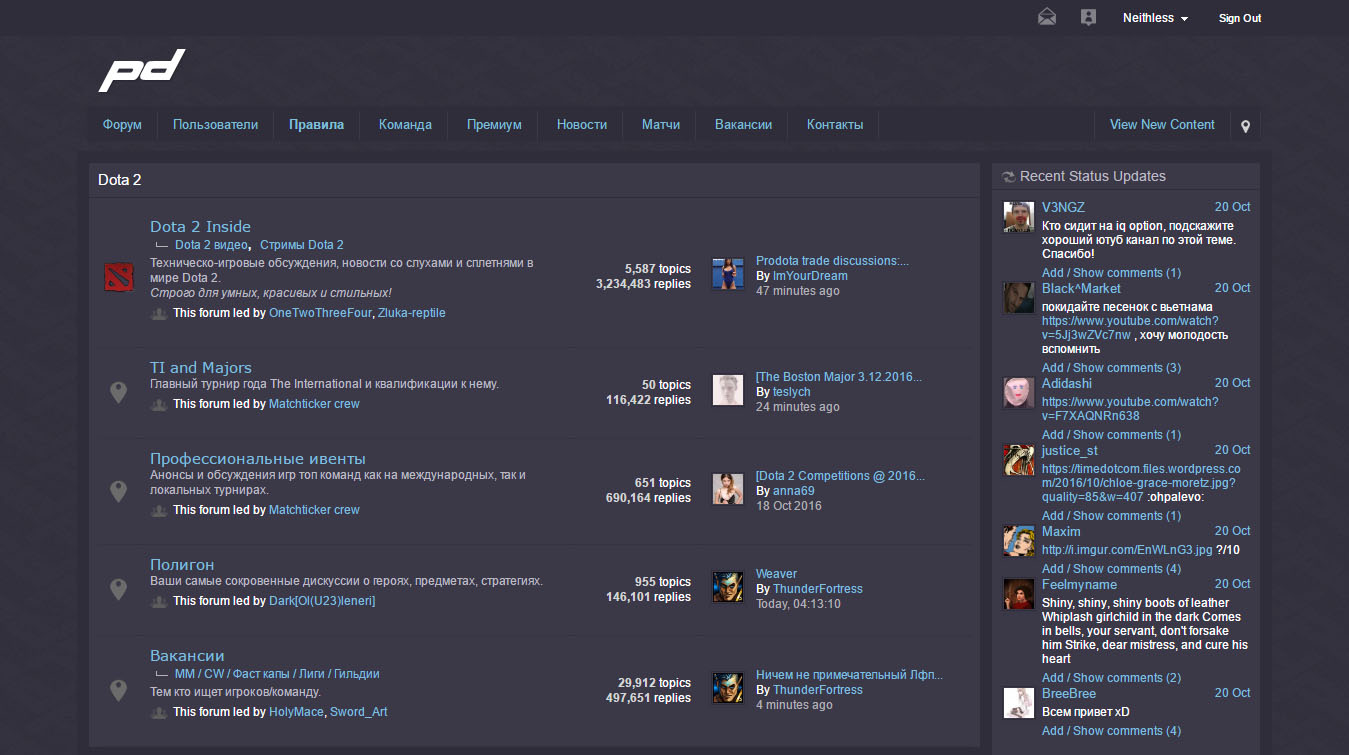This screenshot has width=1349, height=755.
Task: Show comments on Black^Market's status
Action: click(x=1111, y=368)
